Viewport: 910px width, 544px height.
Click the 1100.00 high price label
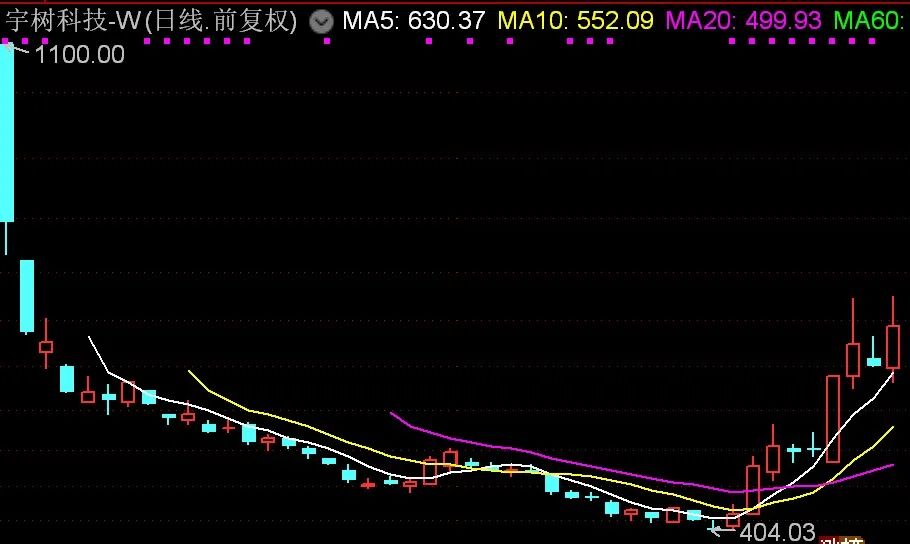(80, 55)
